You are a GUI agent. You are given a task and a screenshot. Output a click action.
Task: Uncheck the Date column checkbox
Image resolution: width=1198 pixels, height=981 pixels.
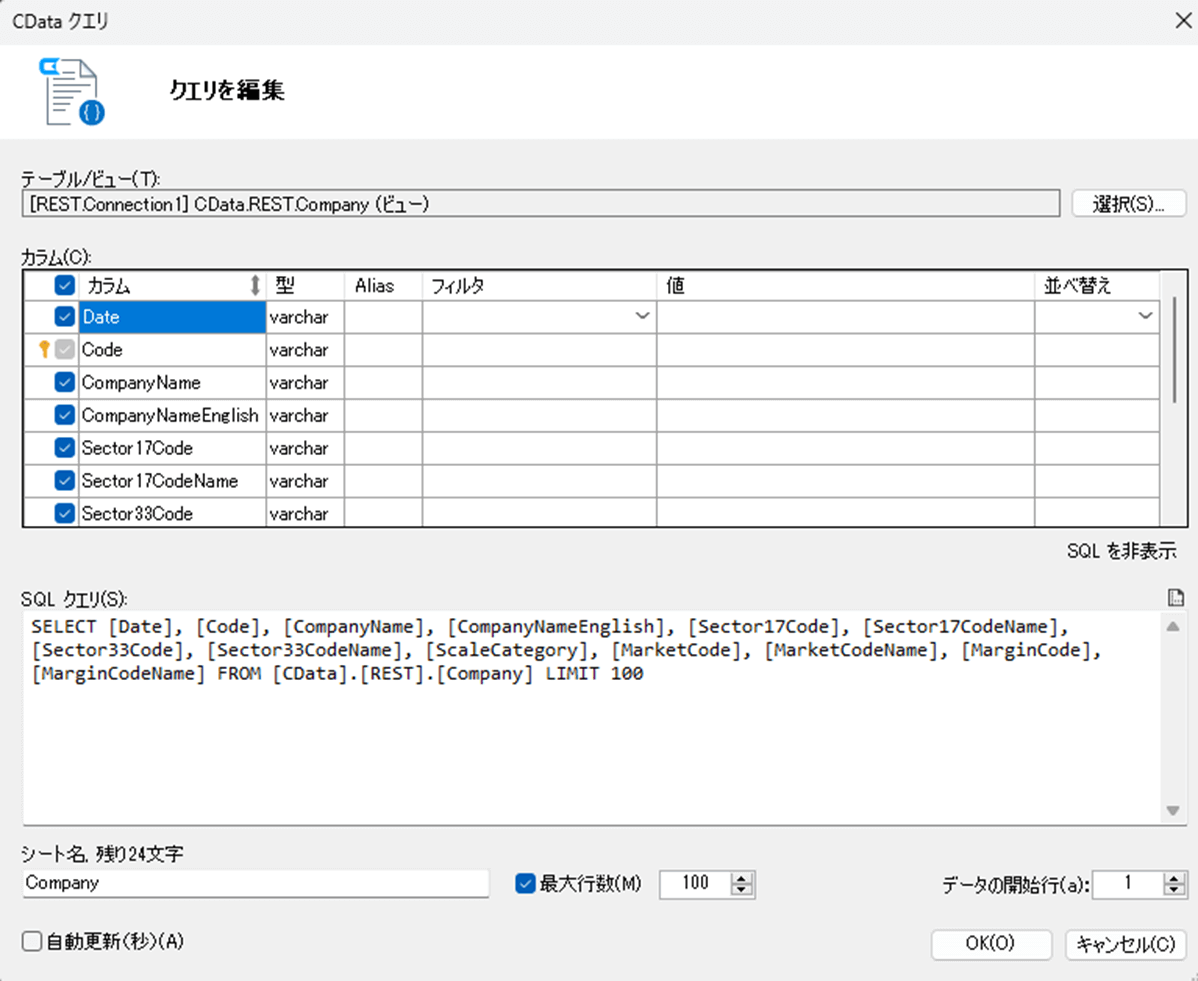tap(63, 316)
